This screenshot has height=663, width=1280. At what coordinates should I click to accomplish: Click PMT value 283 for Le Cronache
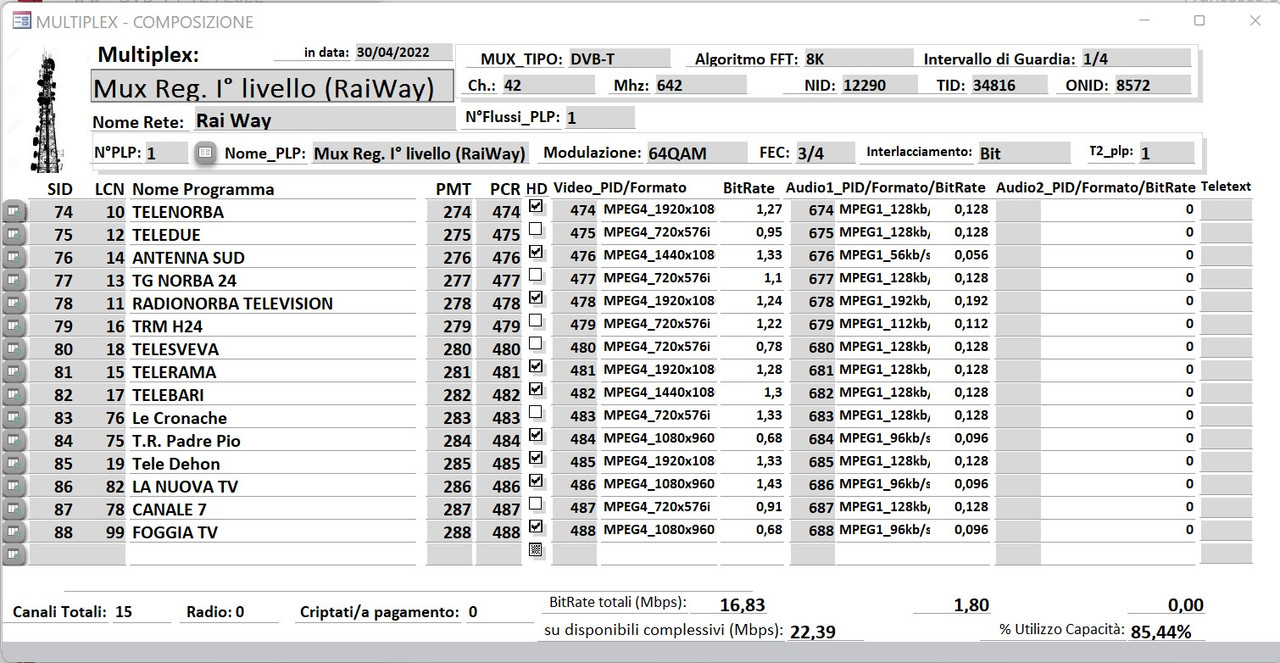pos(450,418)
